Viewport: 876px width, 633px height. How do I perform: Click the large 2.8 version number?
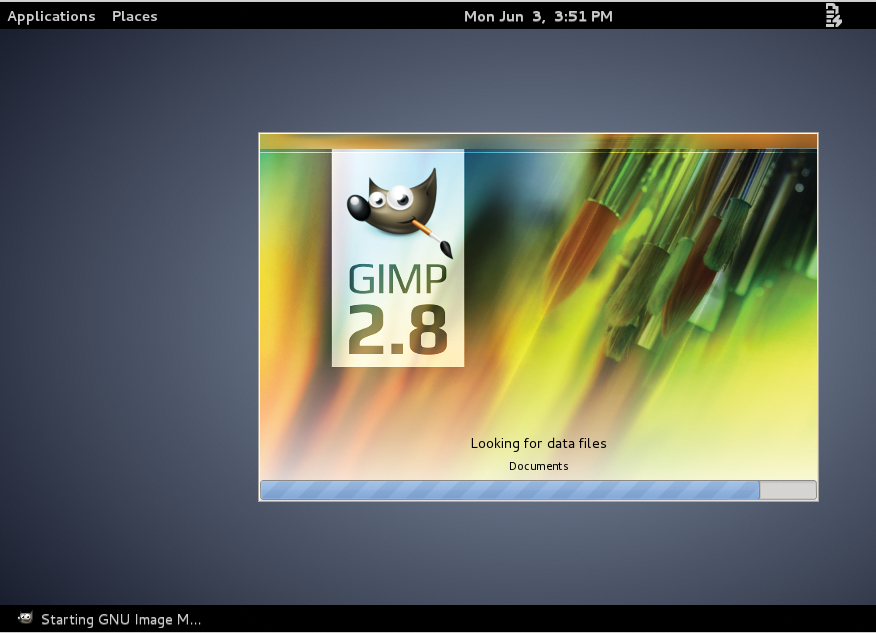coord(398,328)
